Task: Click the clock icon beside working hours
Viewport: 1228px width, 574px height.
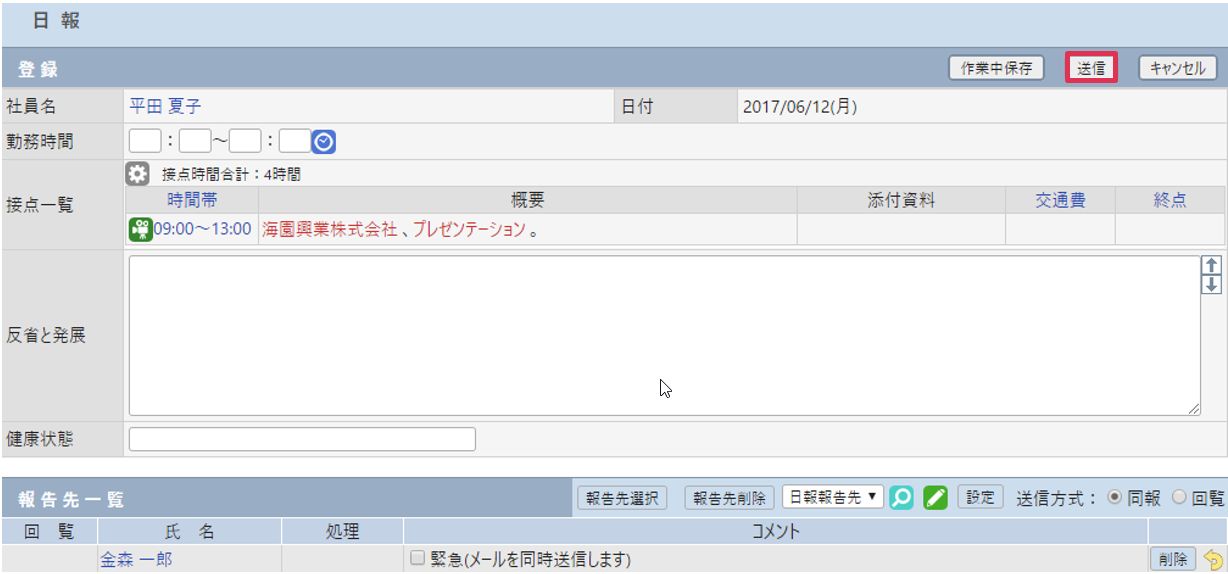Action: [x=323, y=143]
